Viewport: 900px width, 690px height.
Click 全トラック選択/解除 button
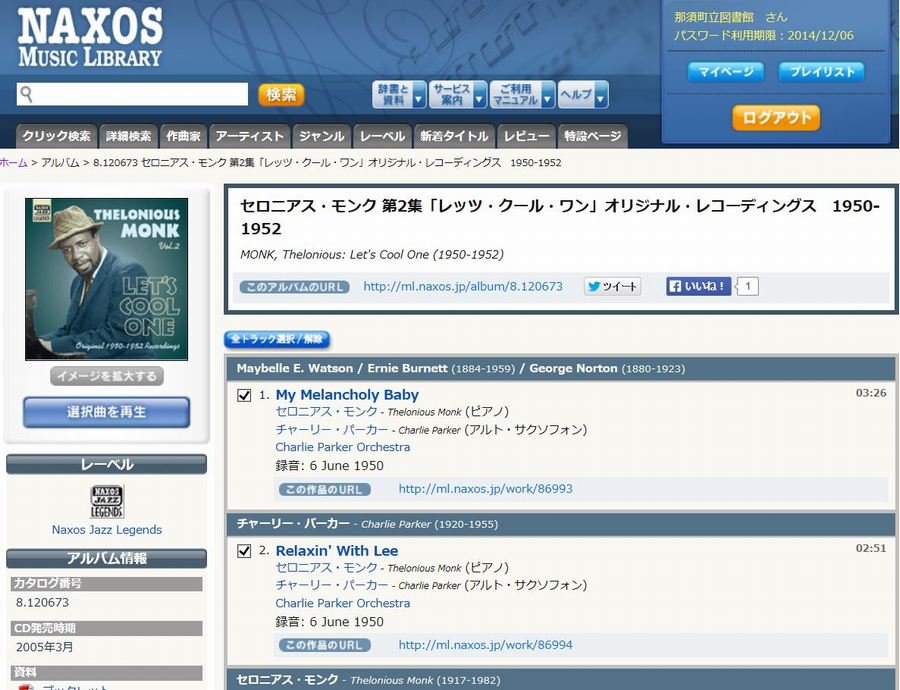coord(277,339)
